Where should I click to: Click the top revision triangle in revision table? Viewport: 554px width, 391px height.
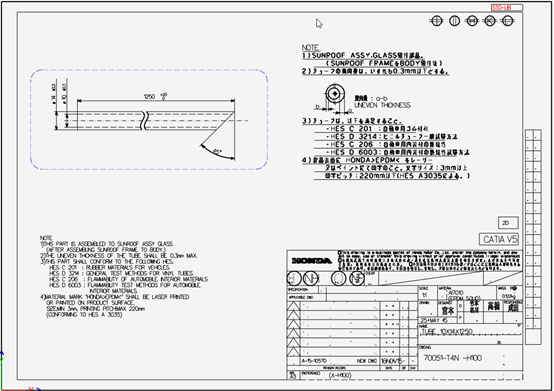293,306
